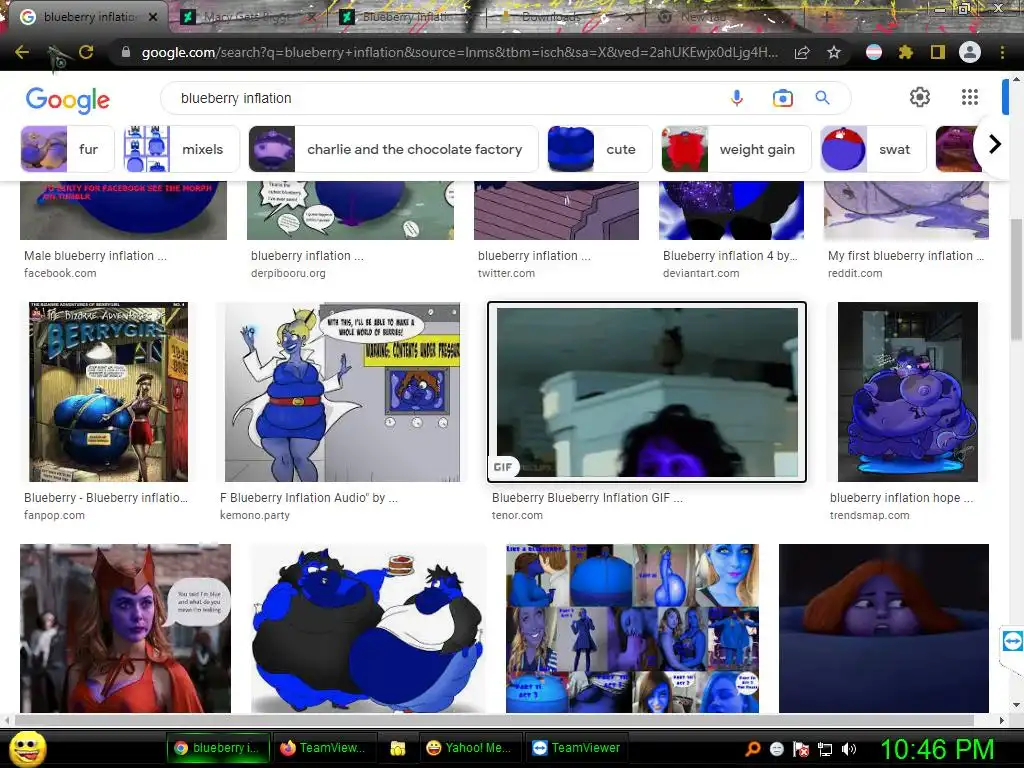Viewport: 1024px width, 768px height.
Task: Click the 10:46 PM taskbar clock
Action: [x=937, y=749]
